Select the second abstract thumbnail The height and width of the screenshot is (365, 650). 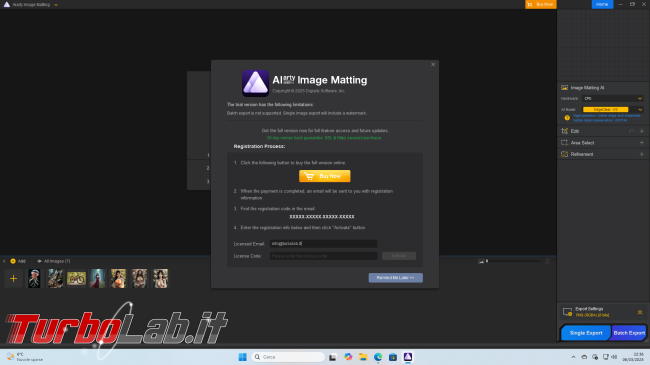[x=55, y=278]
